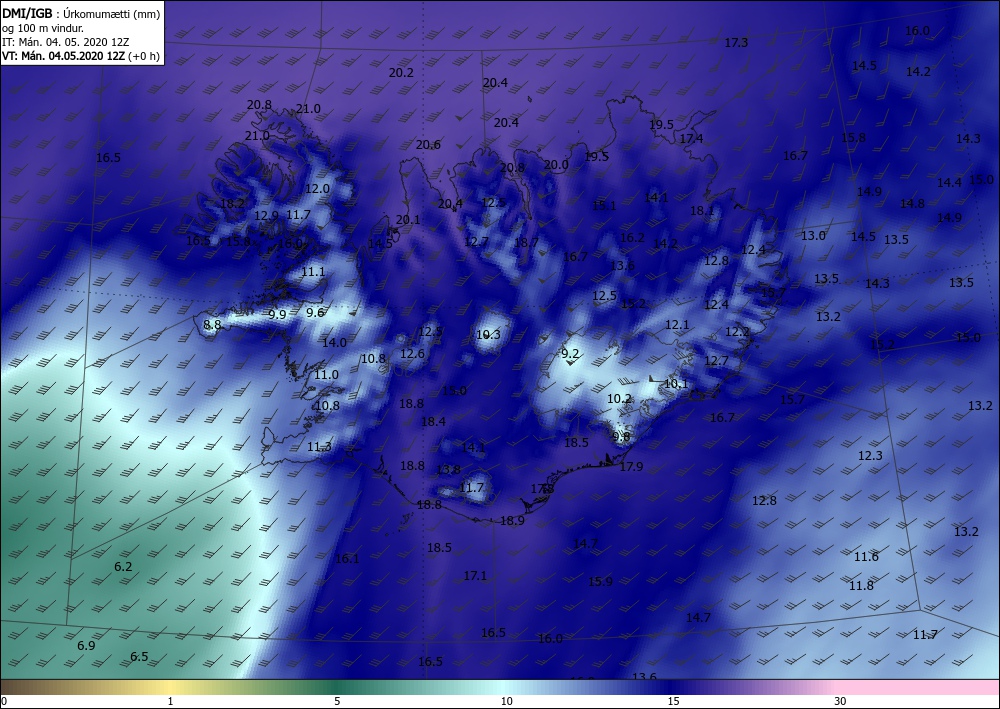Click the 17.9 value on the map

(x=631, y=467)
